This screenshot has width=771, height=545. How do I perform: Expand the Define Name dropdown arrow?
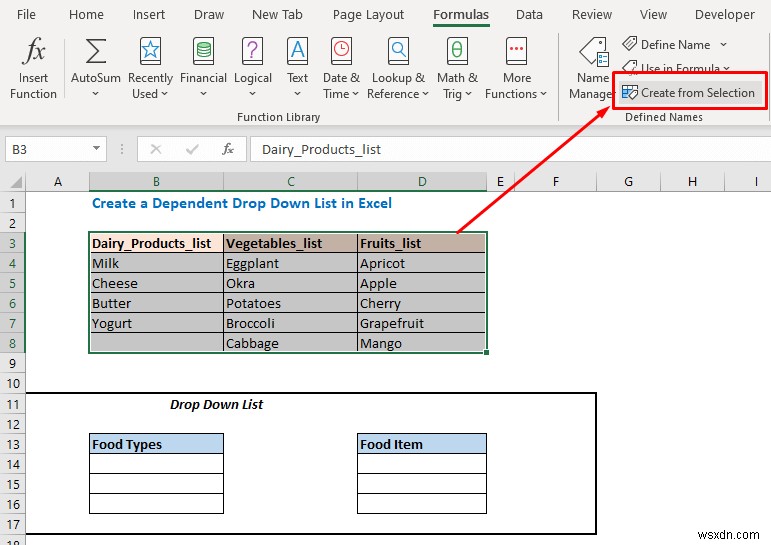coord(723,45)
